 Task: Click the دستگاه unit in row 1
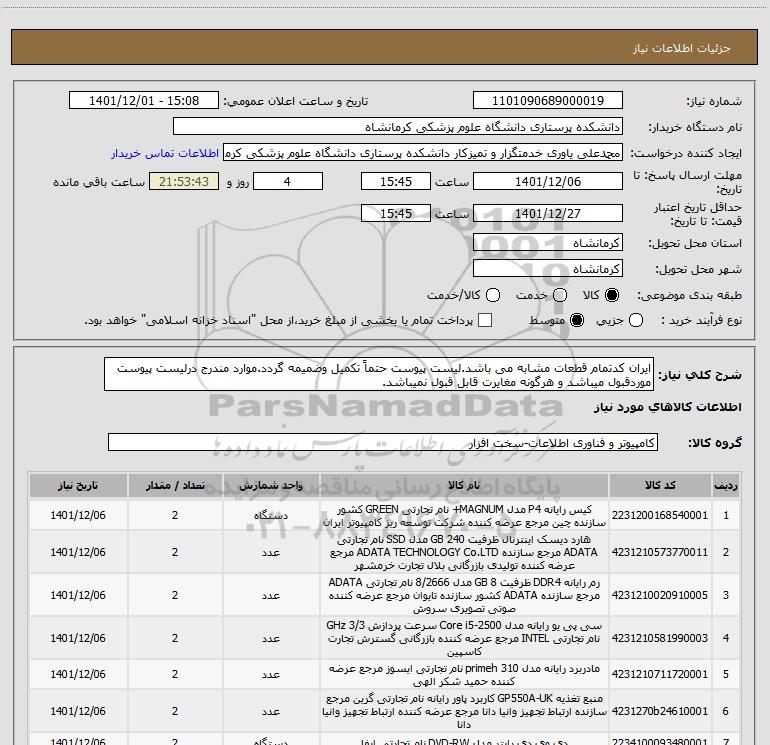(x=271, y=516)
